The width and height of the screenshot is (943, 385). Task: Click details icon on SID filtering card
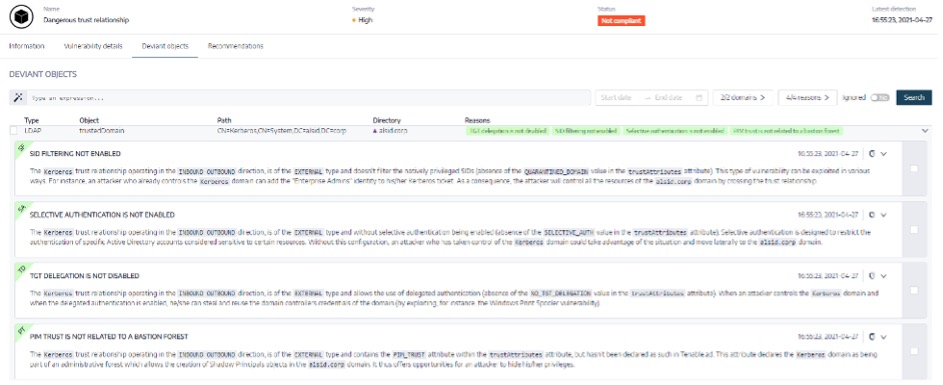(x=871, y=153)
